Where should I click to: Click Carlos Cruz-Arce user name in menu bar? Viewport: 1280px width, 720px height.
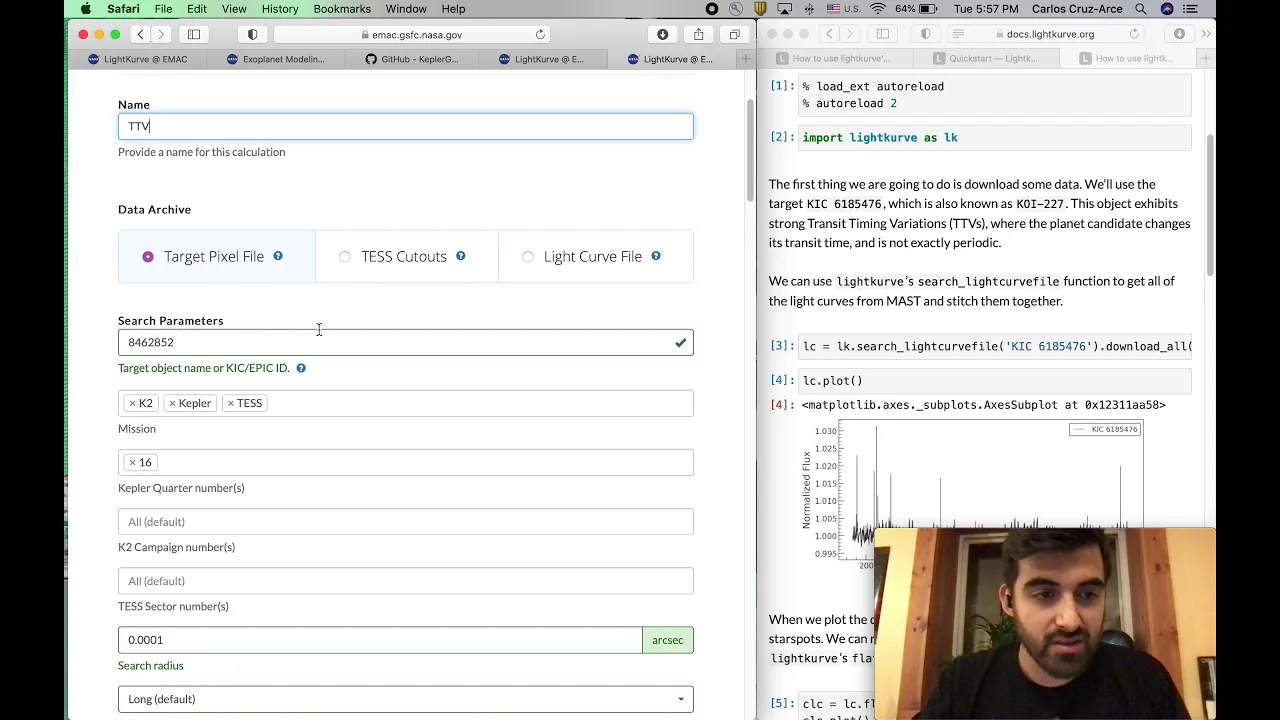pyautogui.click(x=1078, y=9)
